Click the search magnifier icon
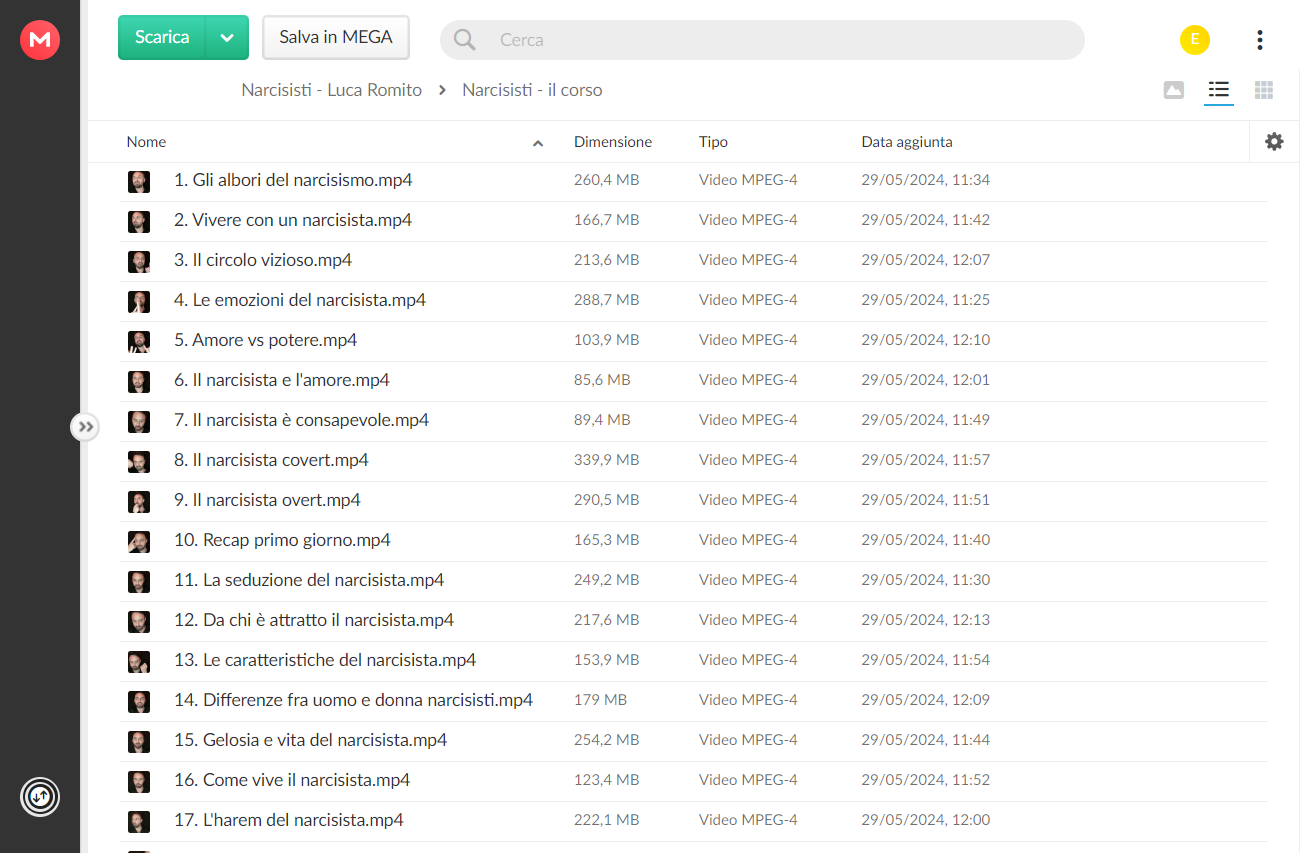Image resolution: width=1300 pixels, height=853 pixels. [464, 40]
